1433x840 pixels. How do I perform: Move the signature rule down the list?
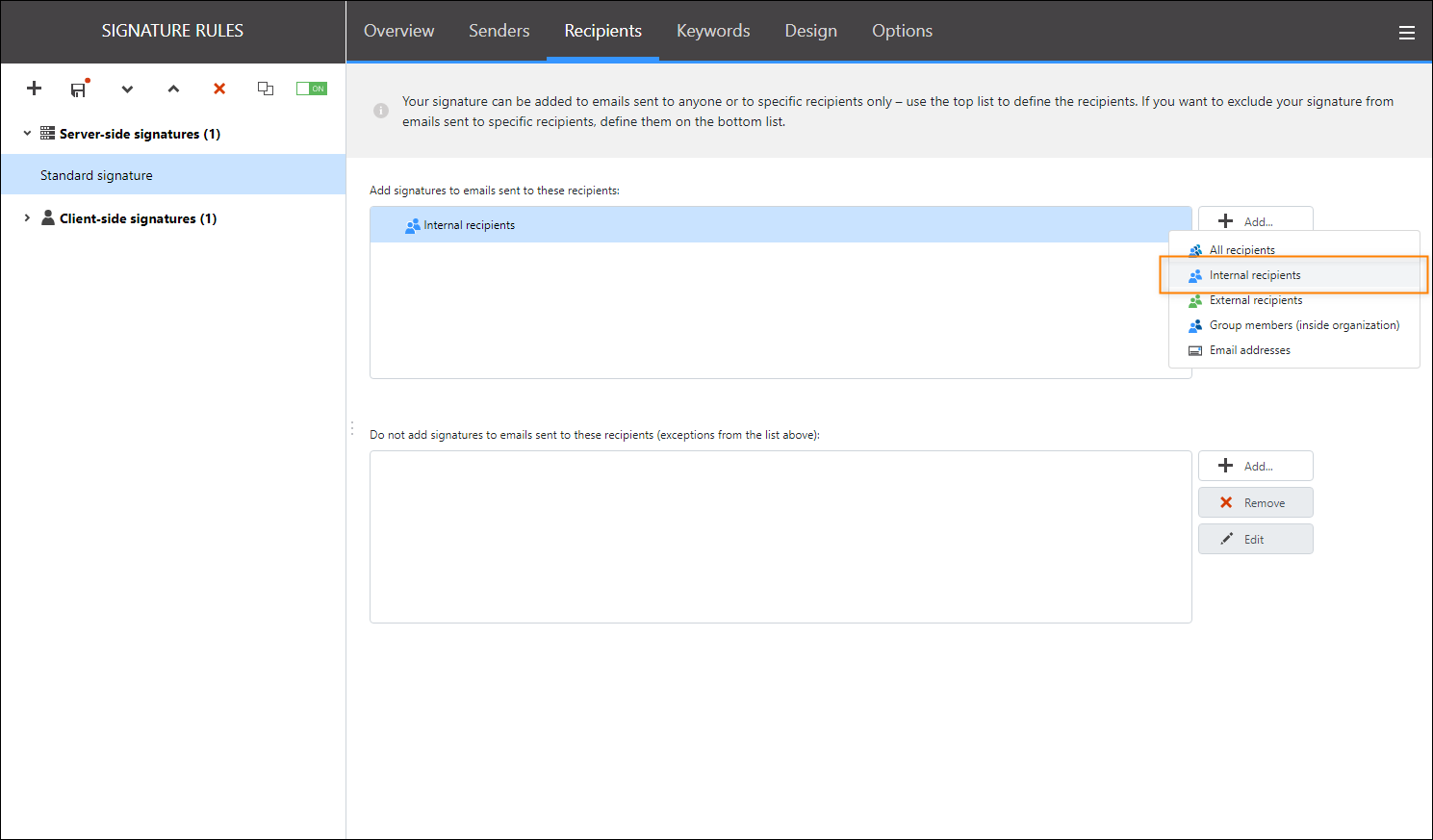(x=127, y=89)
